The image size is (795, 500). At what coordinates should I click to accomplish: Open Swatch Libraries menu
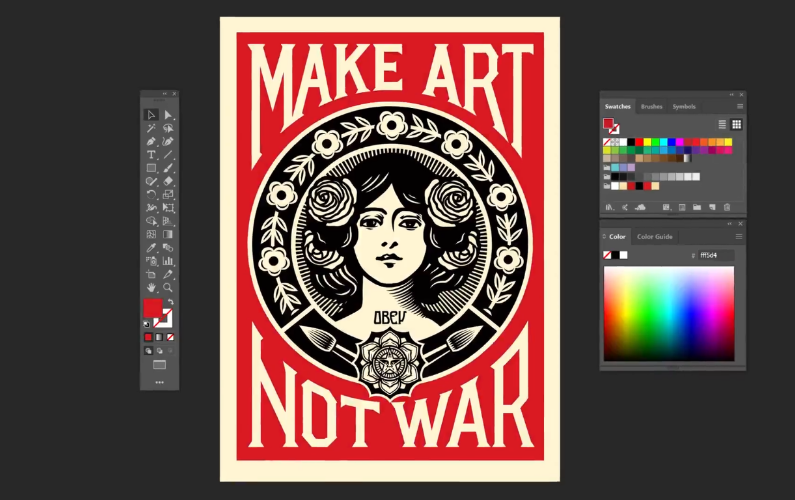(610, 207)
